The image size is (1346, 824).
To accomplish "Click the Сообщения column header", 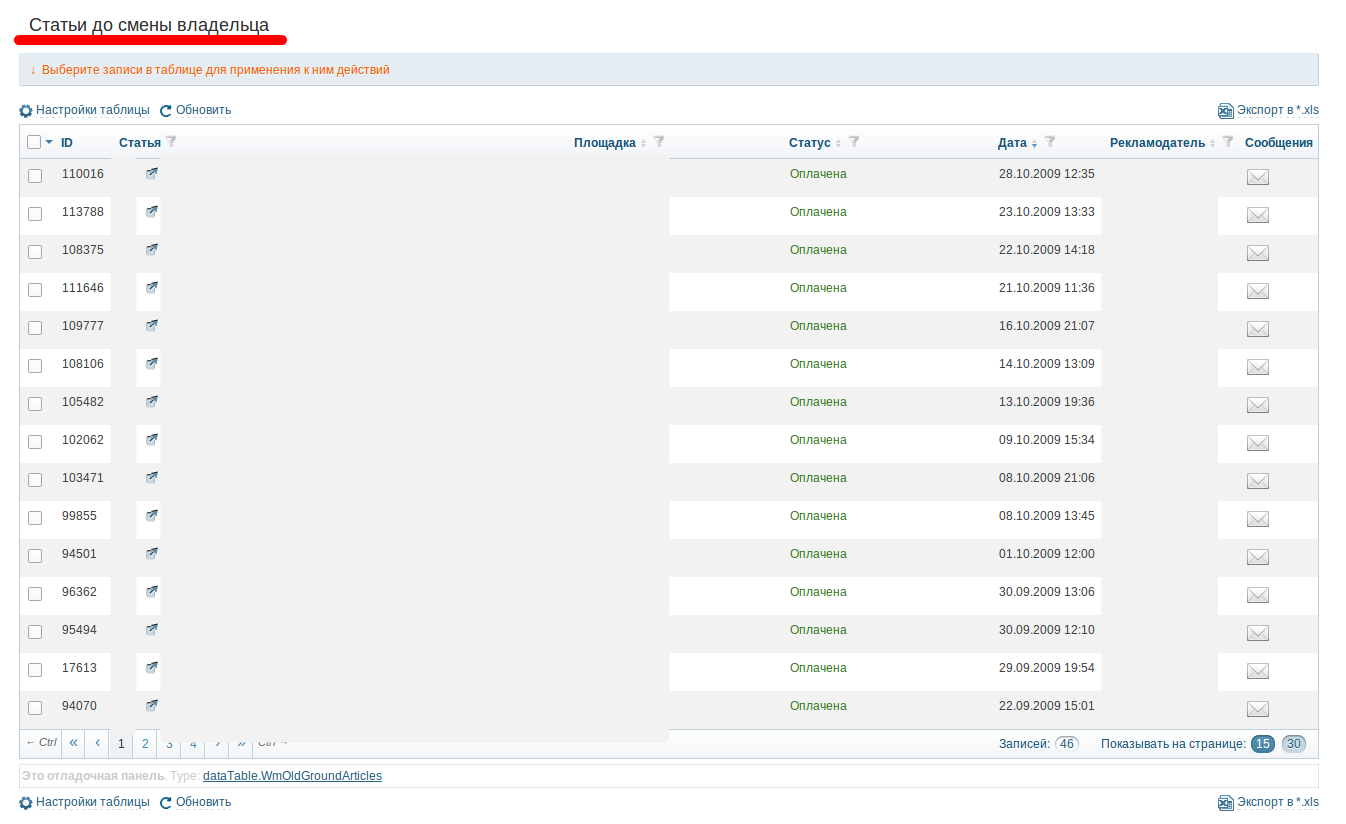I will pyautogui.click(x=1279, y=143).
